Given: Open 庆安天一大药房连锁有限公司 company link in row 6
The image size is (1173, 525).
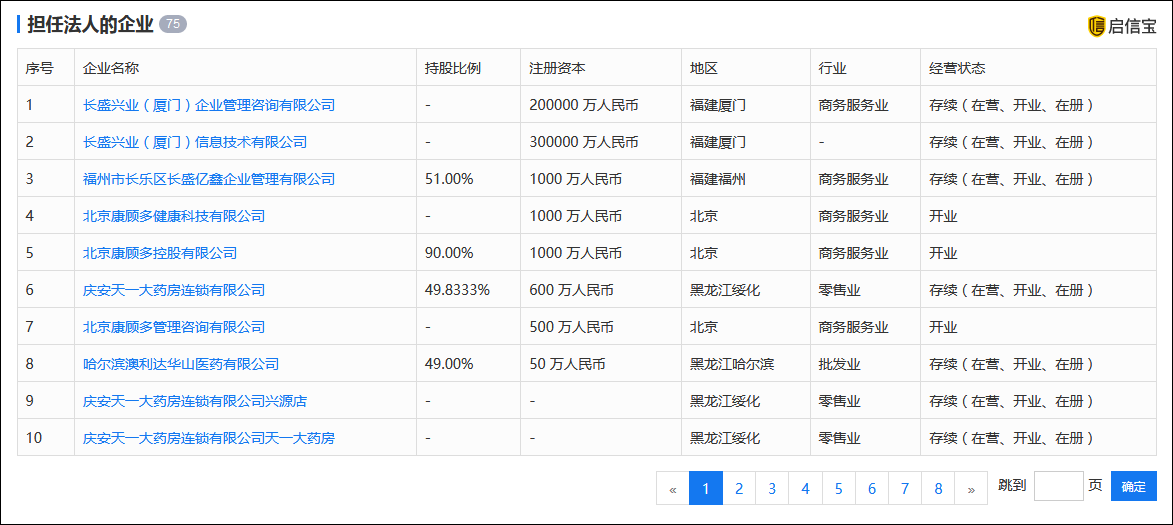Looking at the screenshot, I should pyautogui.click(x=174, y=290).
